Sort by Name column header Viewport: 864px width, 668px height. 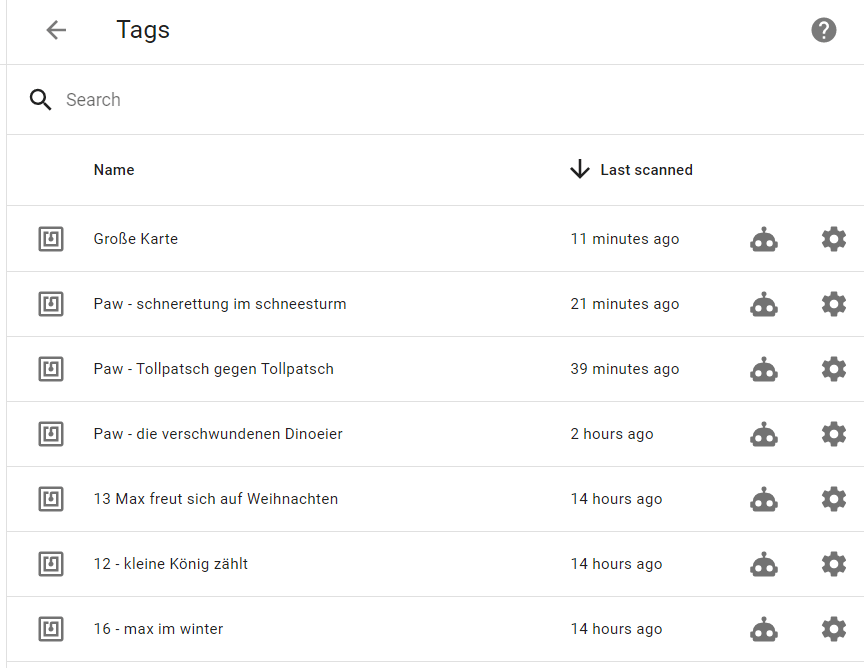[114, 170]
